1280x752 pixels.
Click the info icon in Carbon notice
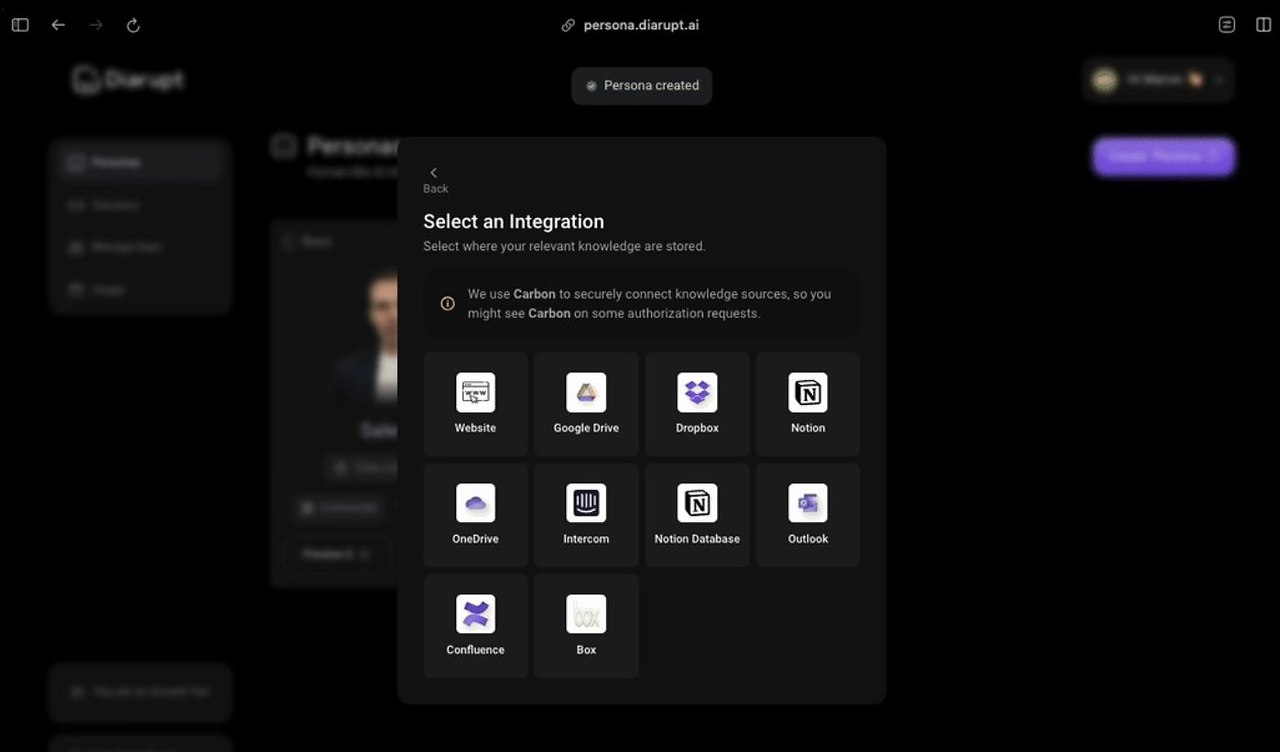click(448, 304)
